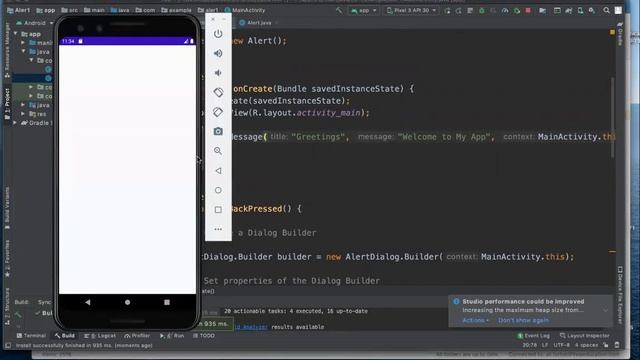Open the app run configuration dropdown
This screenshot has height=360, width=640.
point(364,11)
